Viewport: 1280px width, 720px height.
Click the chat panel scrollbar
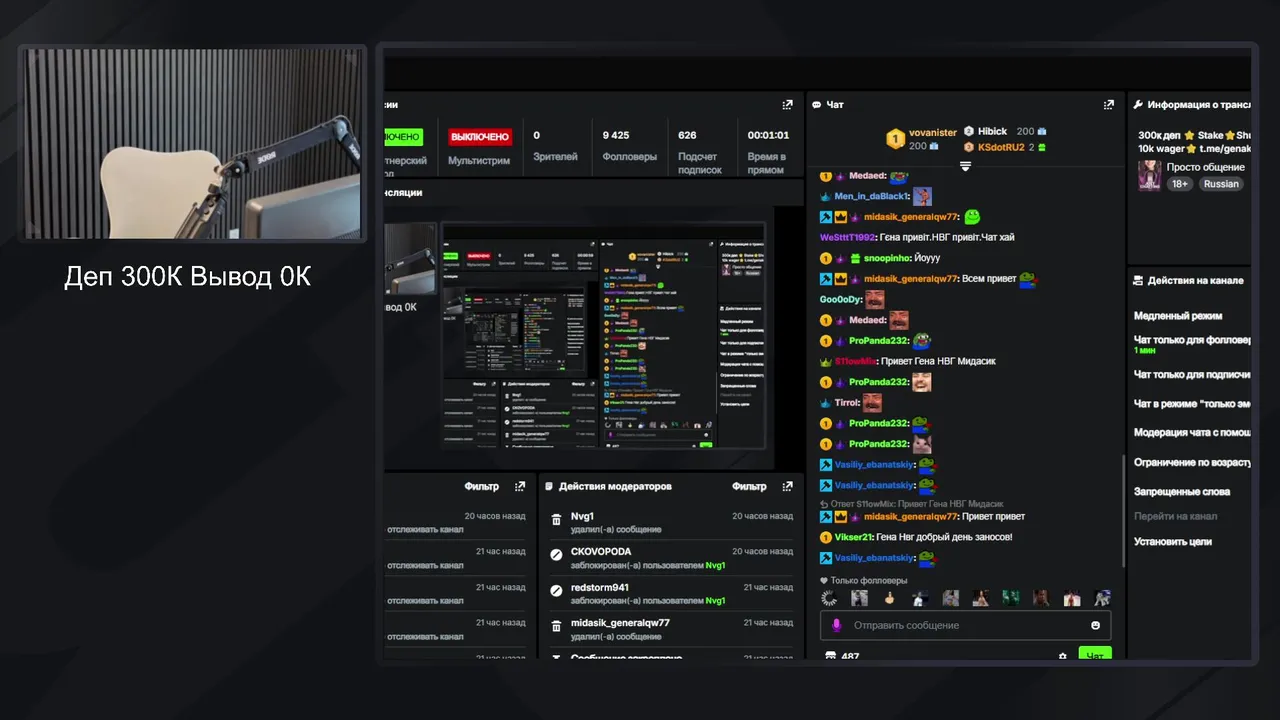1122,512
